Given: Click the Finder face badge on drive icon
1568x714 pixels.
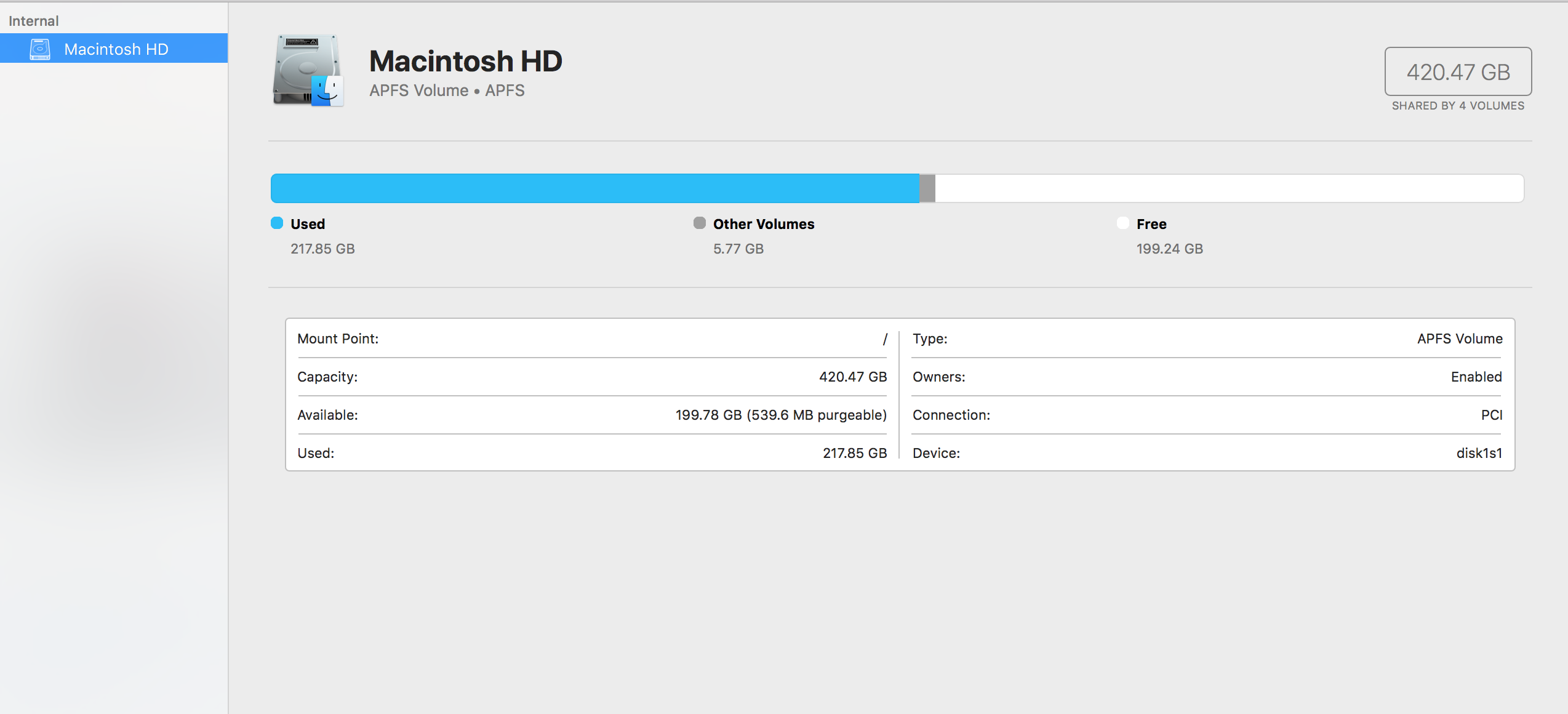Looking at the screenshot, I should pyautogui.click(x=327, y=91).
